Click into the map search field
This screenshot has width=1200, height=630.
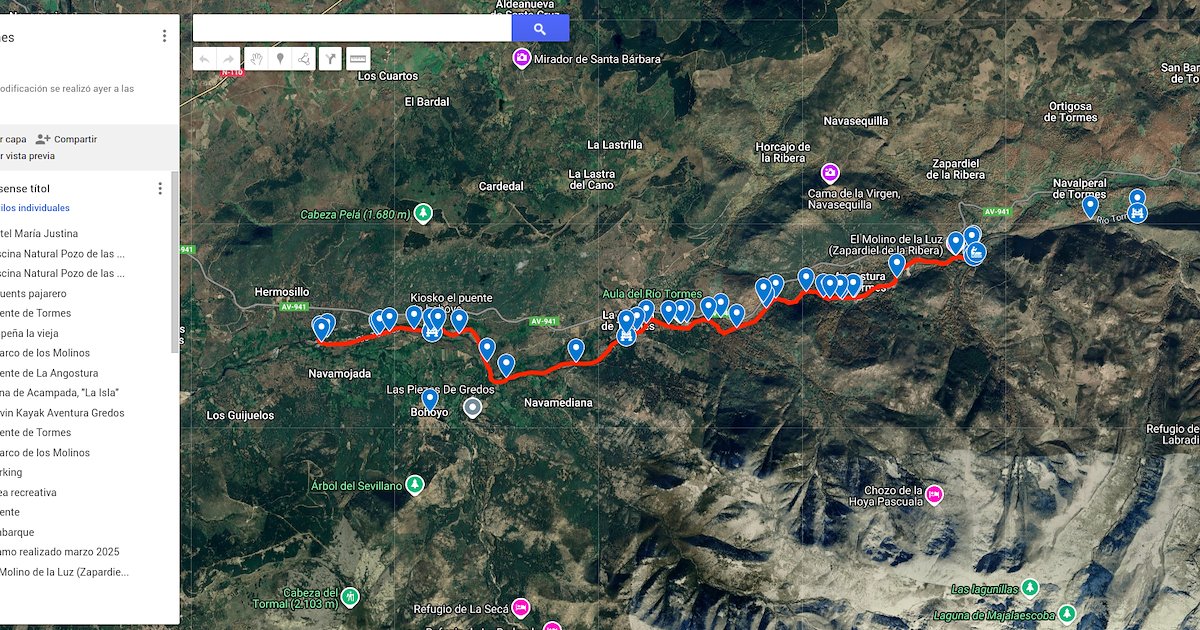click(352, 29)
